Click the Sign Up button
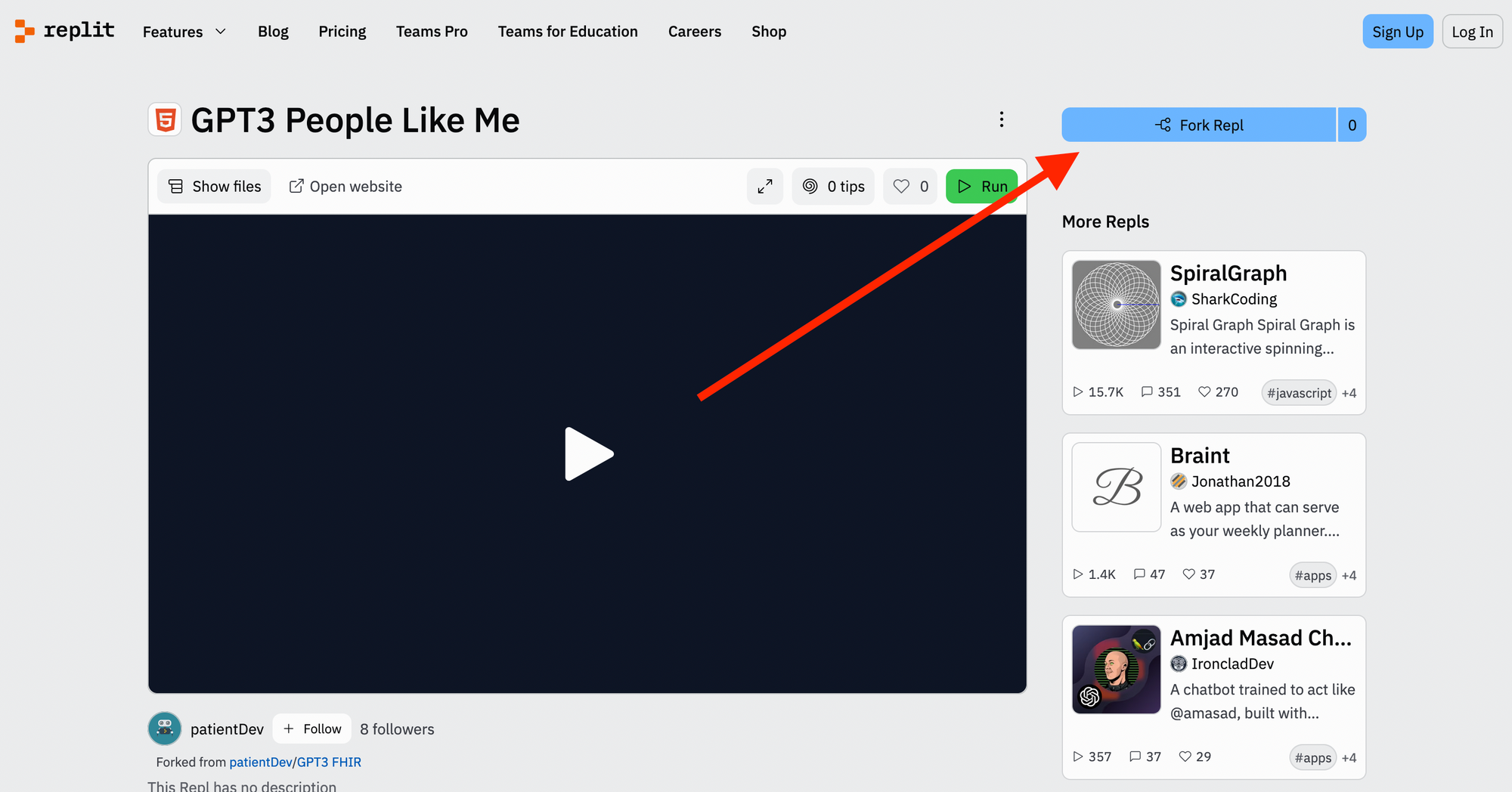 pyautogui.click(x=1398, y=32)
